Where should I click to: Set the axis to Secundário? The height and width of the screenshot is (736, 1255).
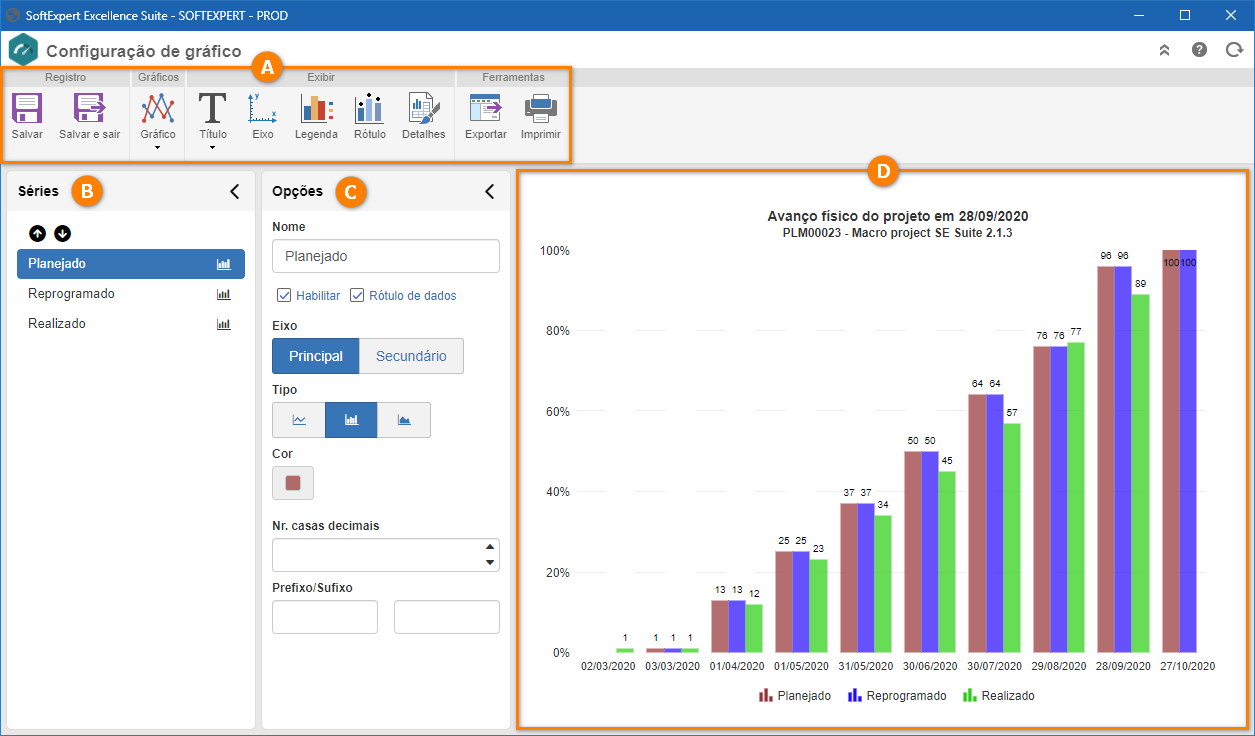pos(411,356)
